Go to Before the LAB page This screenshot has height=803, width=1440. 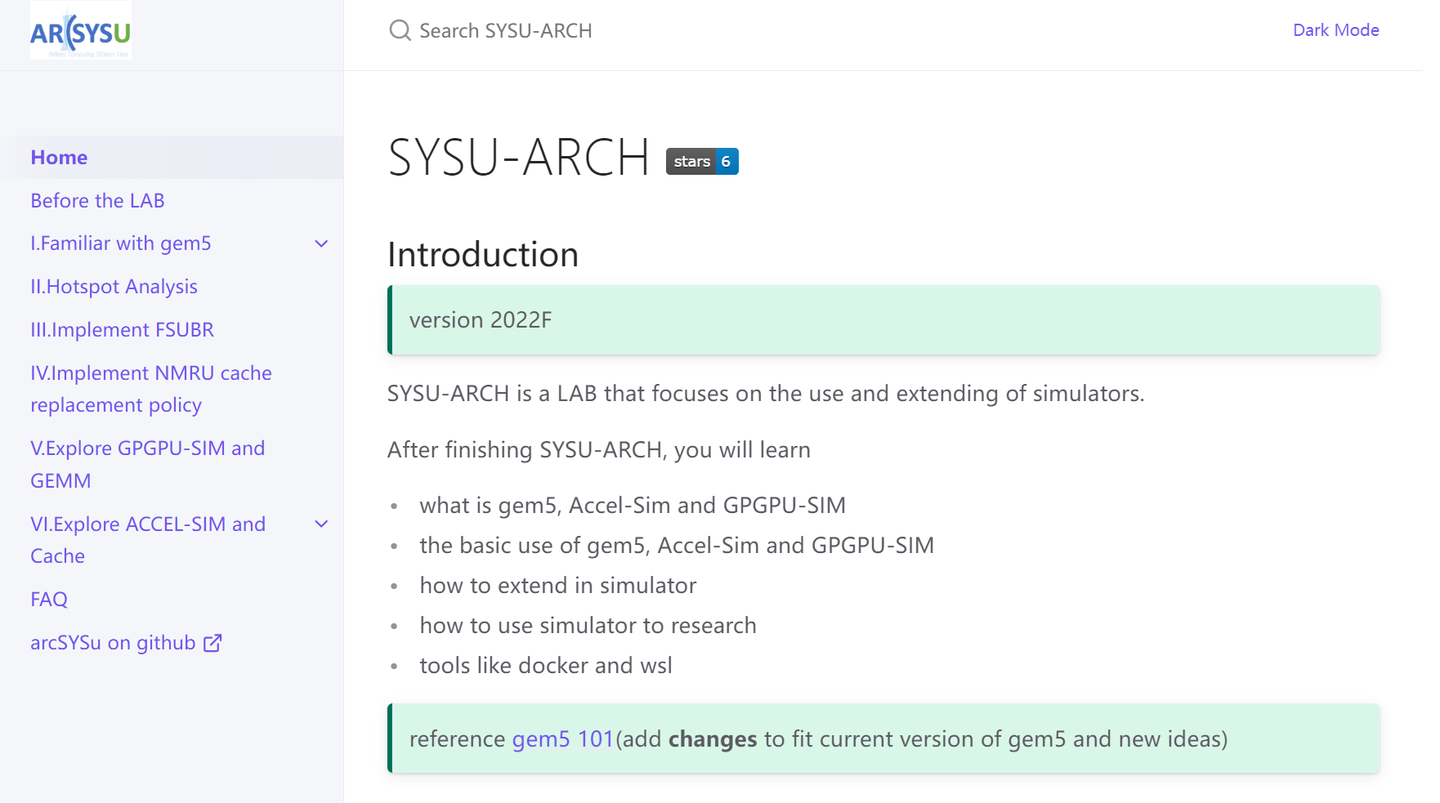point(97,200)
